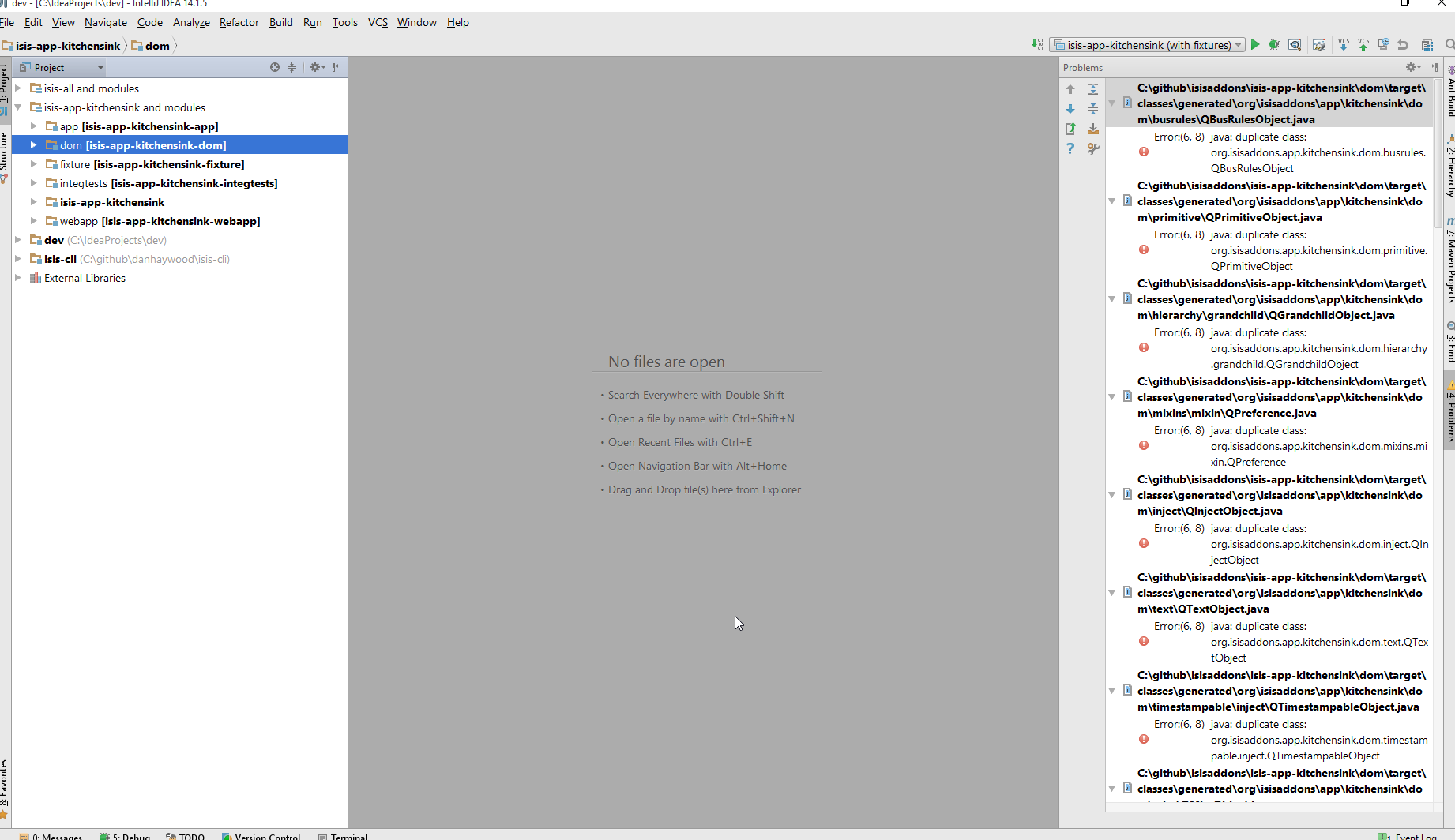Click the VCS Commit Changes icon
The width and height of the screenshot is (1455, 840).
1363,45
